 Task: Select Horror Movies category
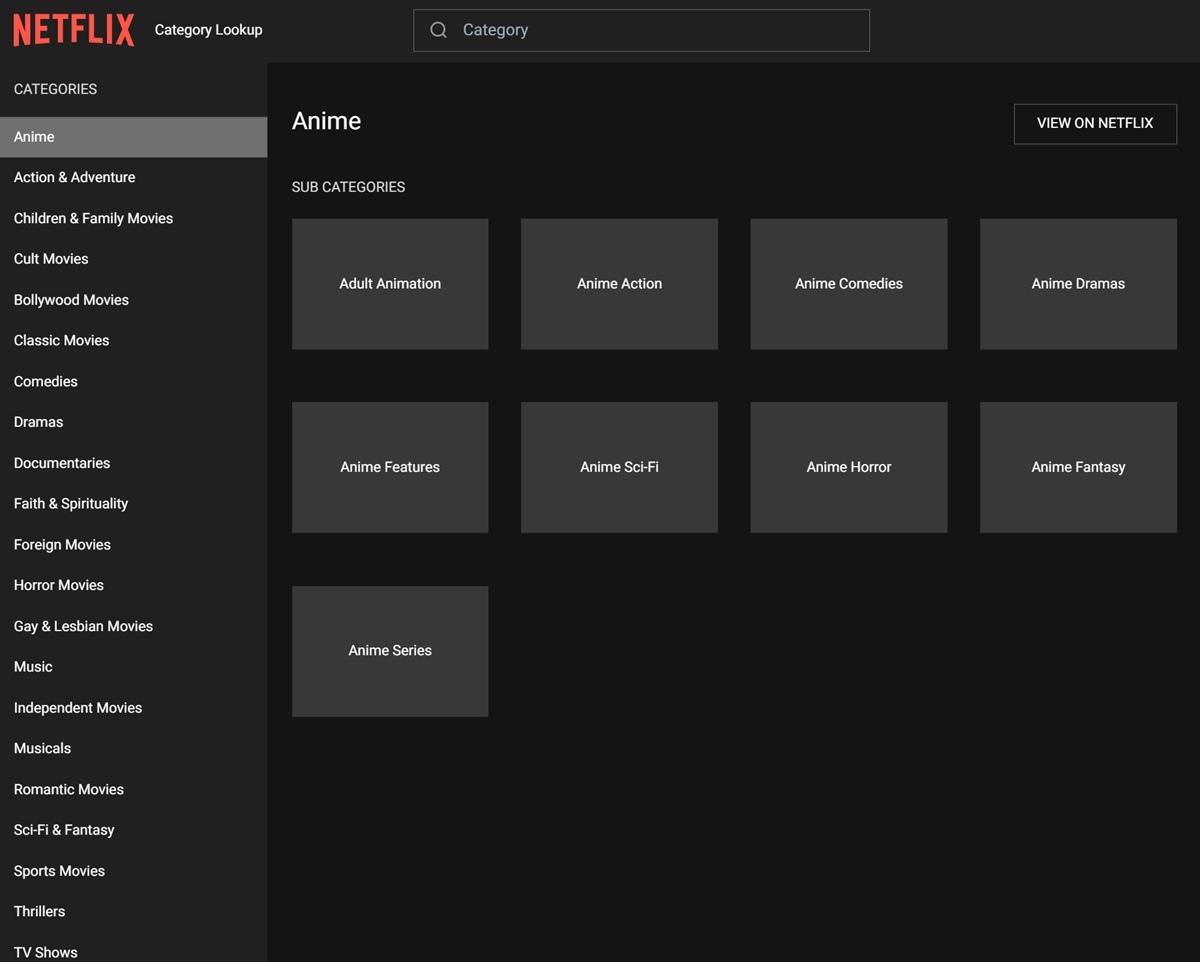coord(133,585)
